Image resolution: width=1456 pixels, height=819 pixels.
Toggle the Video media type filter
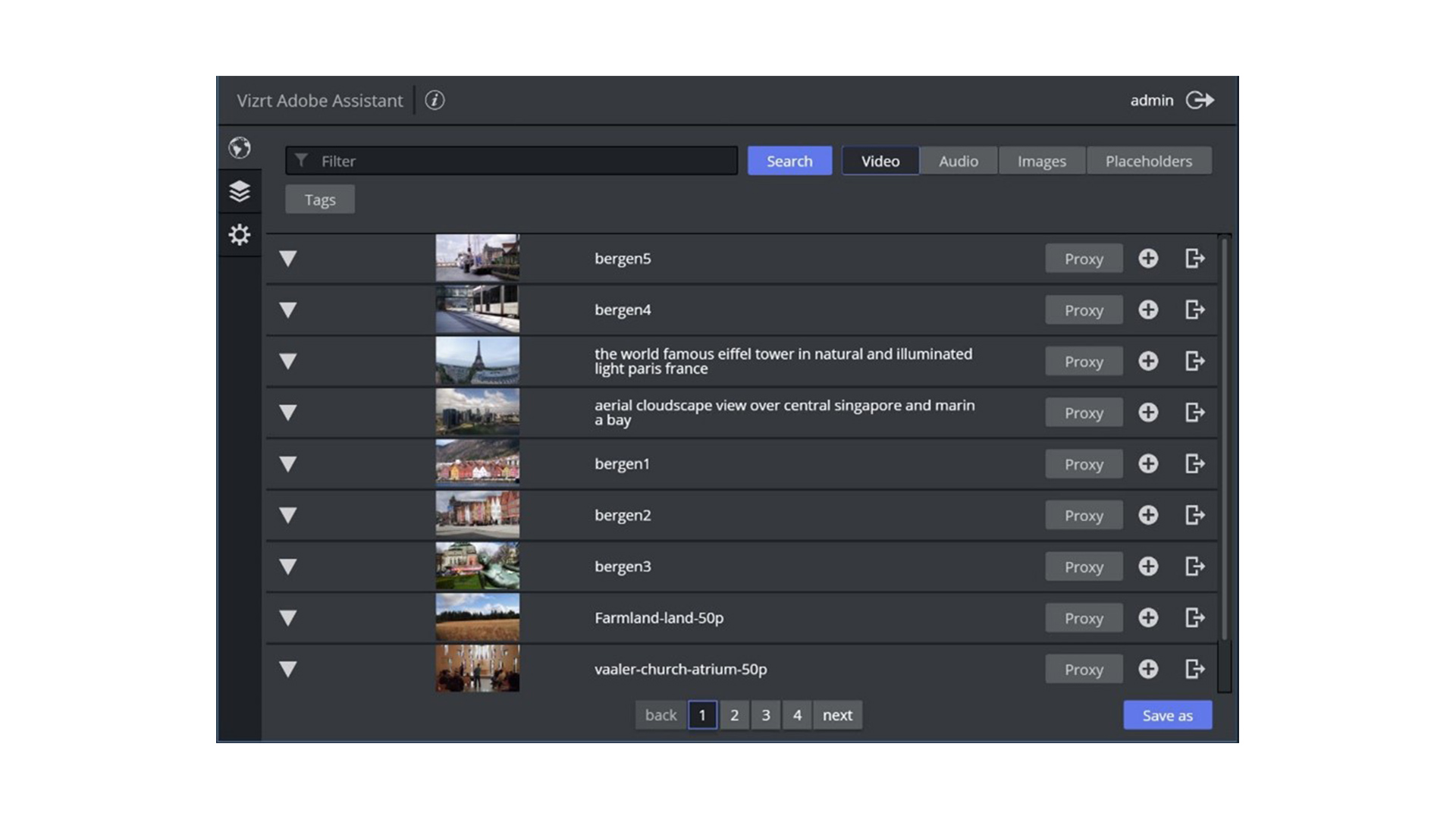tap(880, 160)
